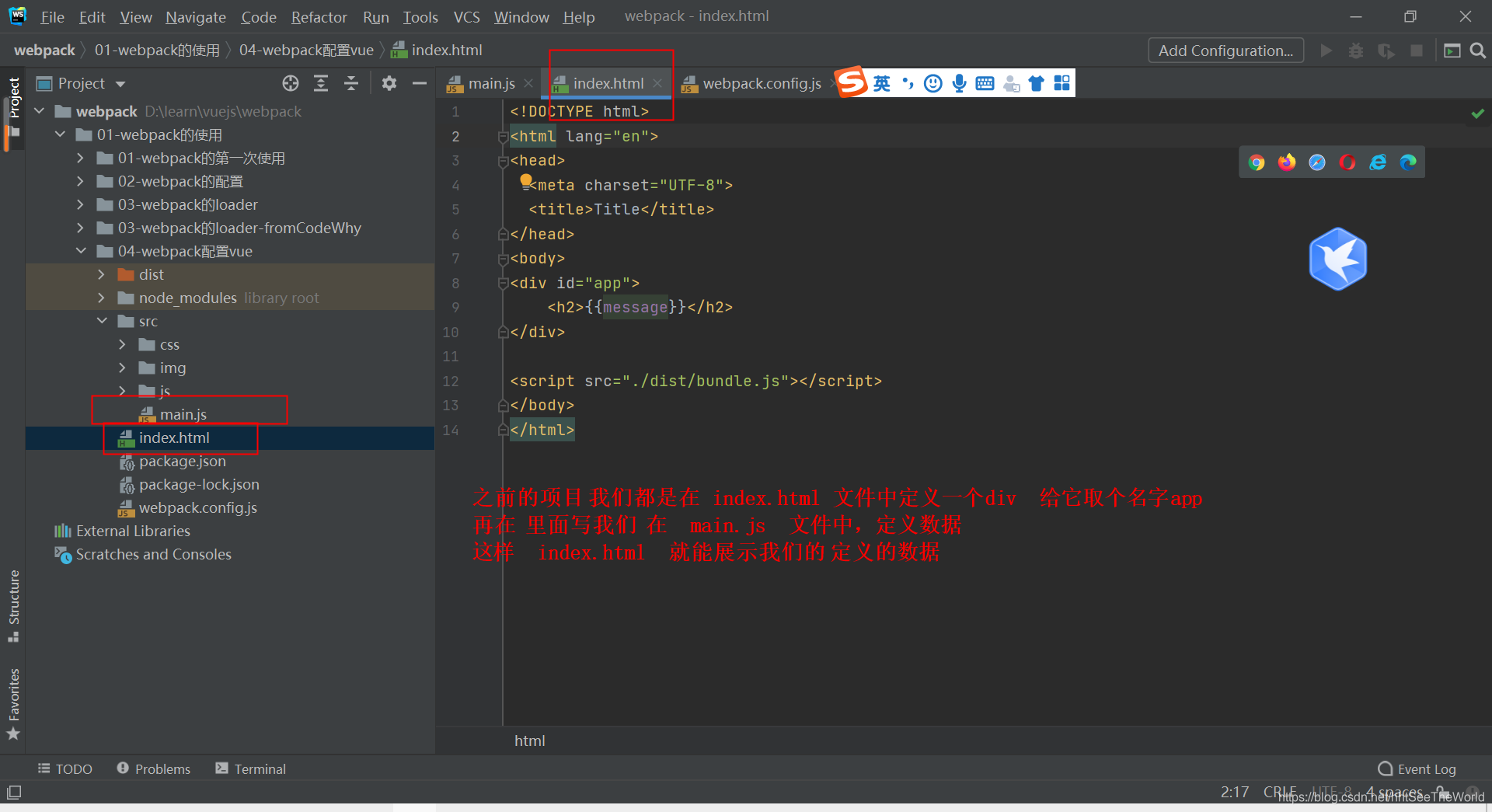Click Add Configuration button
1492x812 pixels.
tap(1225, 51)
